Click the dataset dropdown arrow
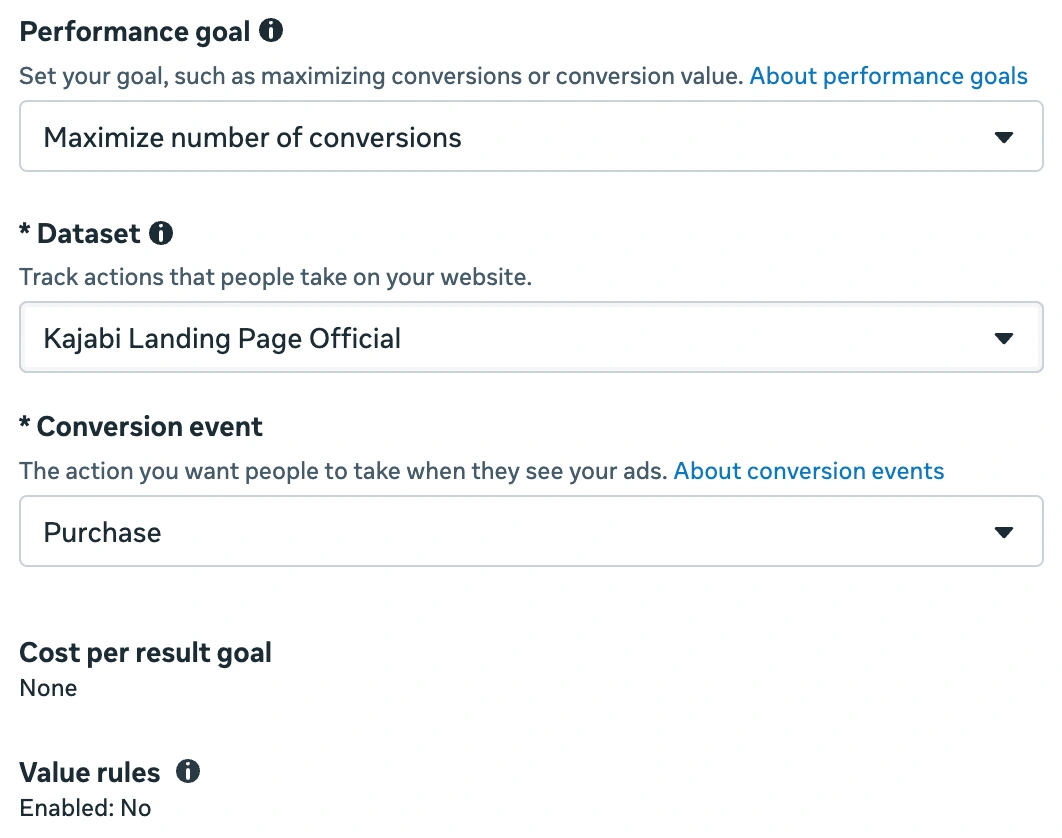Screen dimensions: 1062x838 (x=1004, y=338)
